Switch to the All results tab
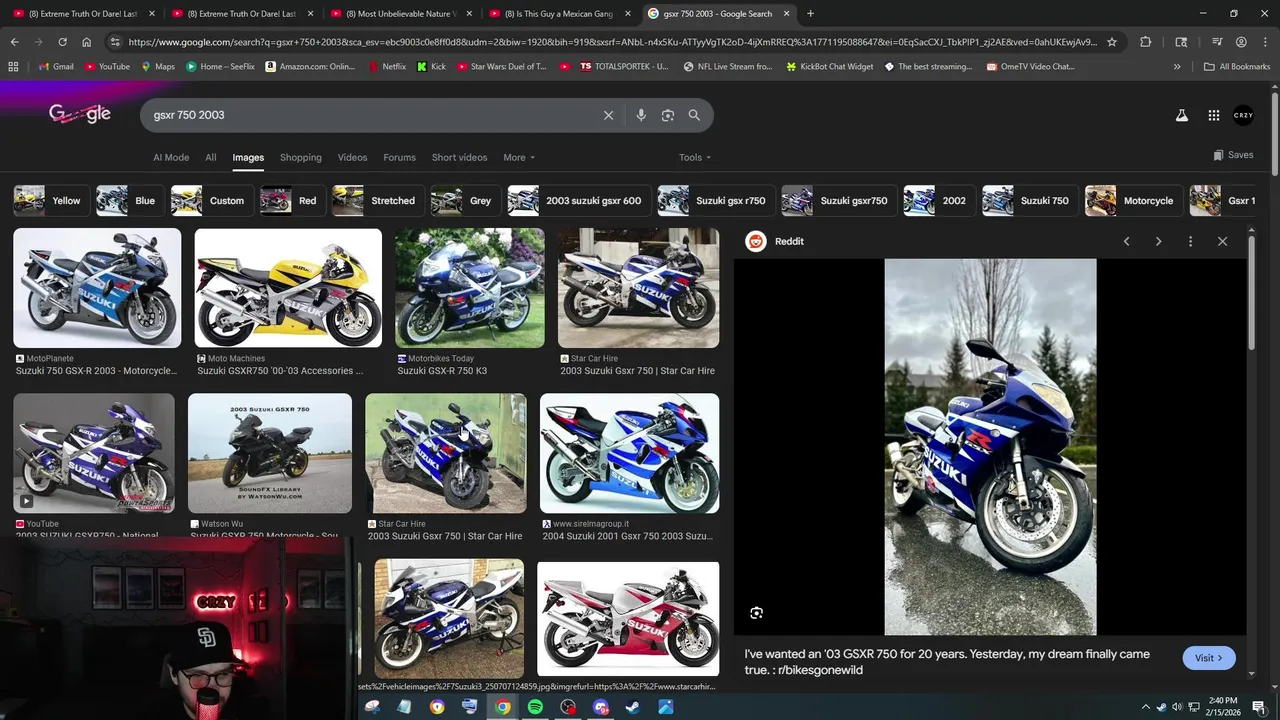This screenshot has height=720, width=1280. (211, 157)
